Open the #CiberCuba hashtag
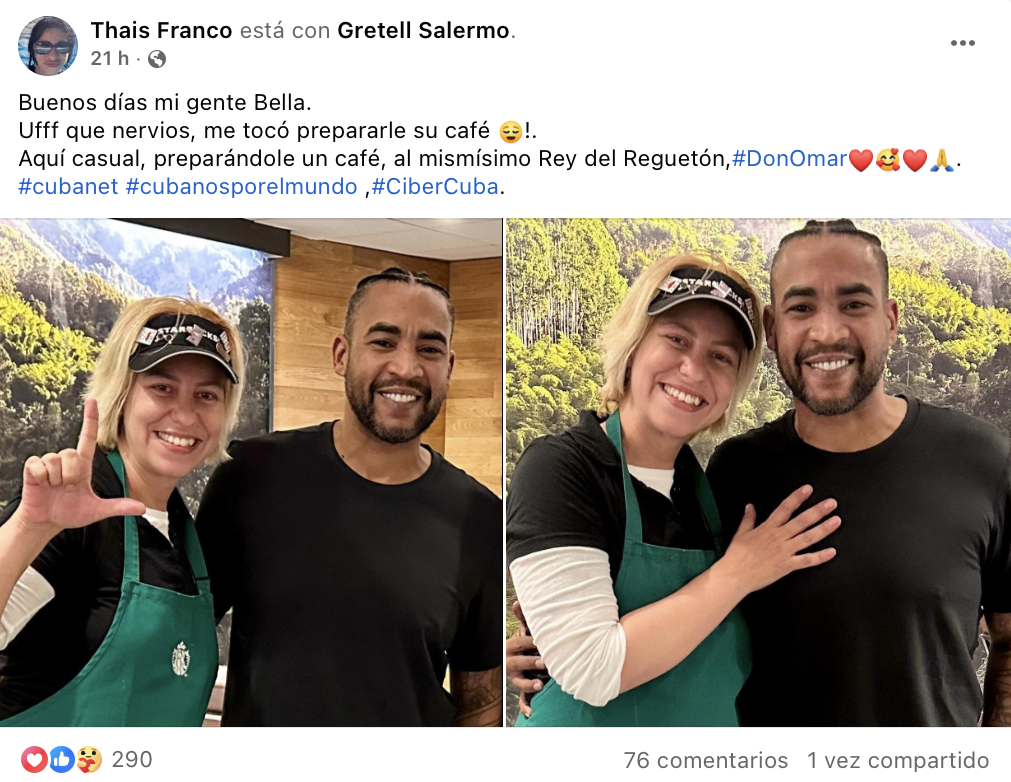 click(434, 186)
